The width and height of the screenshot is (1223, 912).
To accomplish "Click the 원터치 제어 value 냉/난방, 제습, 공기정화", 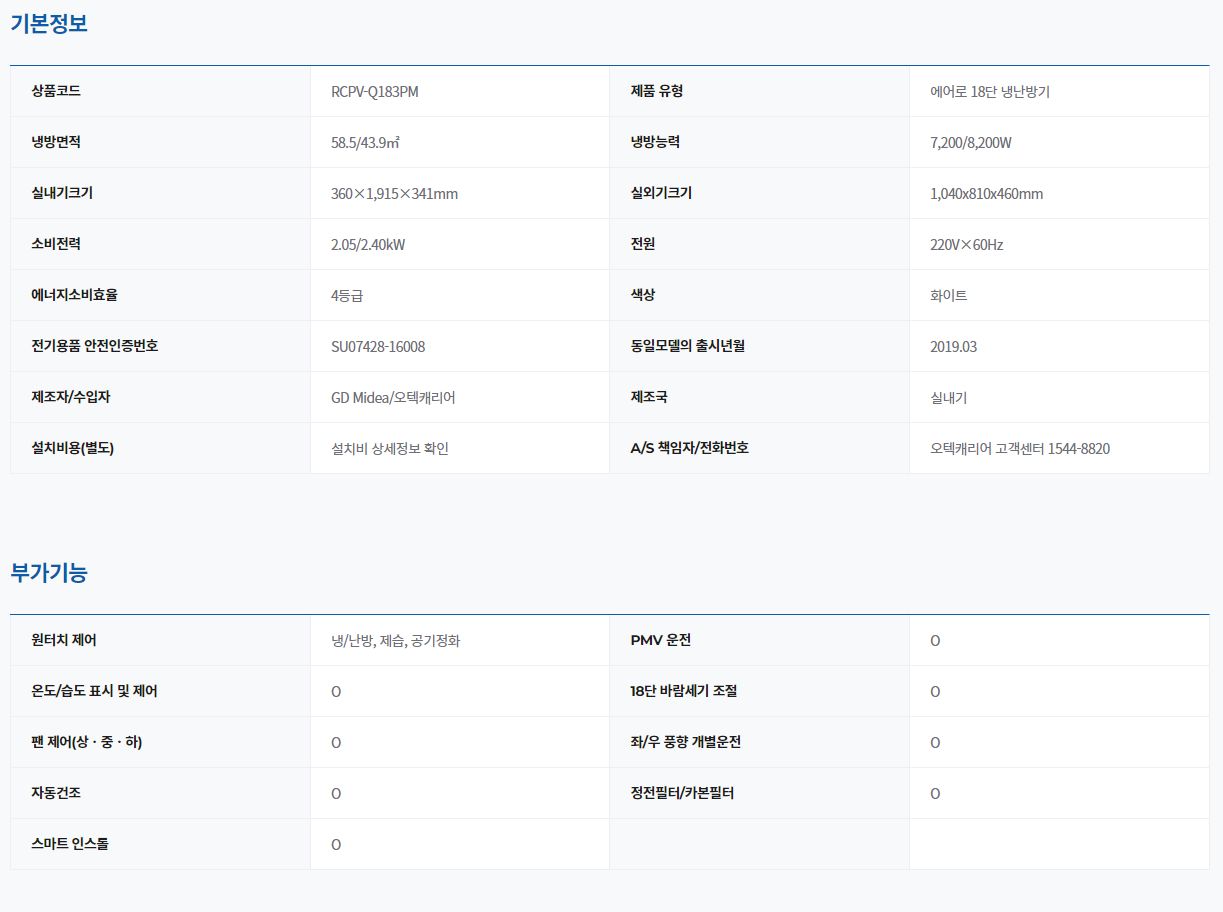I will (395, 641).
